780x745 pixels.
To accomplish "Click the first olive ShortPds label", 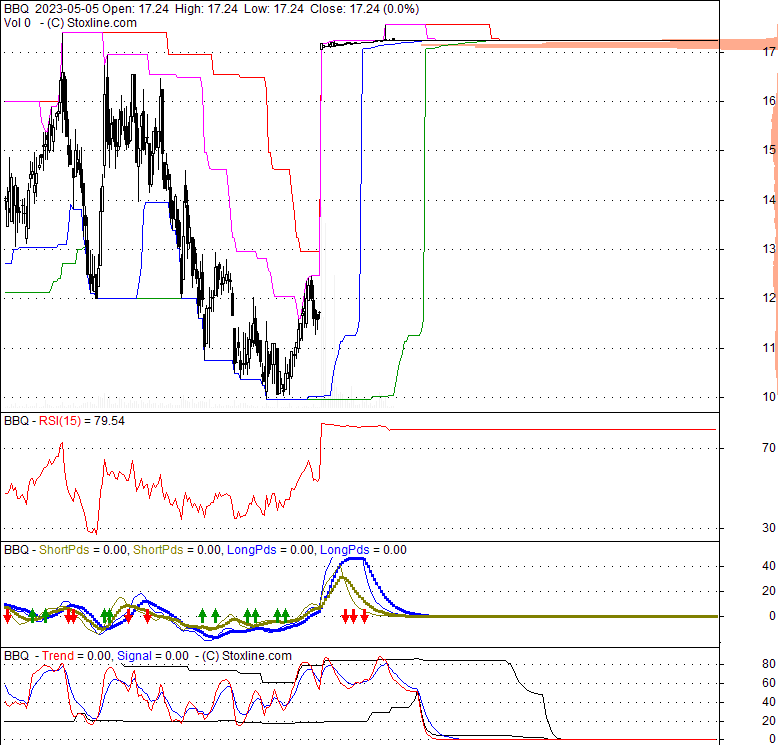I will point(64,550).
